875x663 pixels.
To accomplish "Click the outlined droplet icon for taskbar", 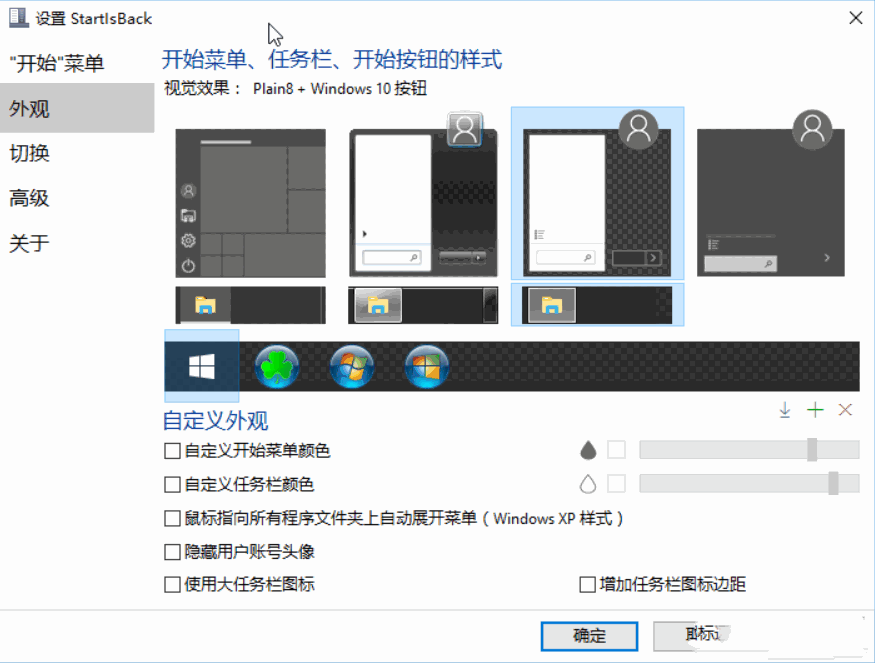I will click(588, 484).
